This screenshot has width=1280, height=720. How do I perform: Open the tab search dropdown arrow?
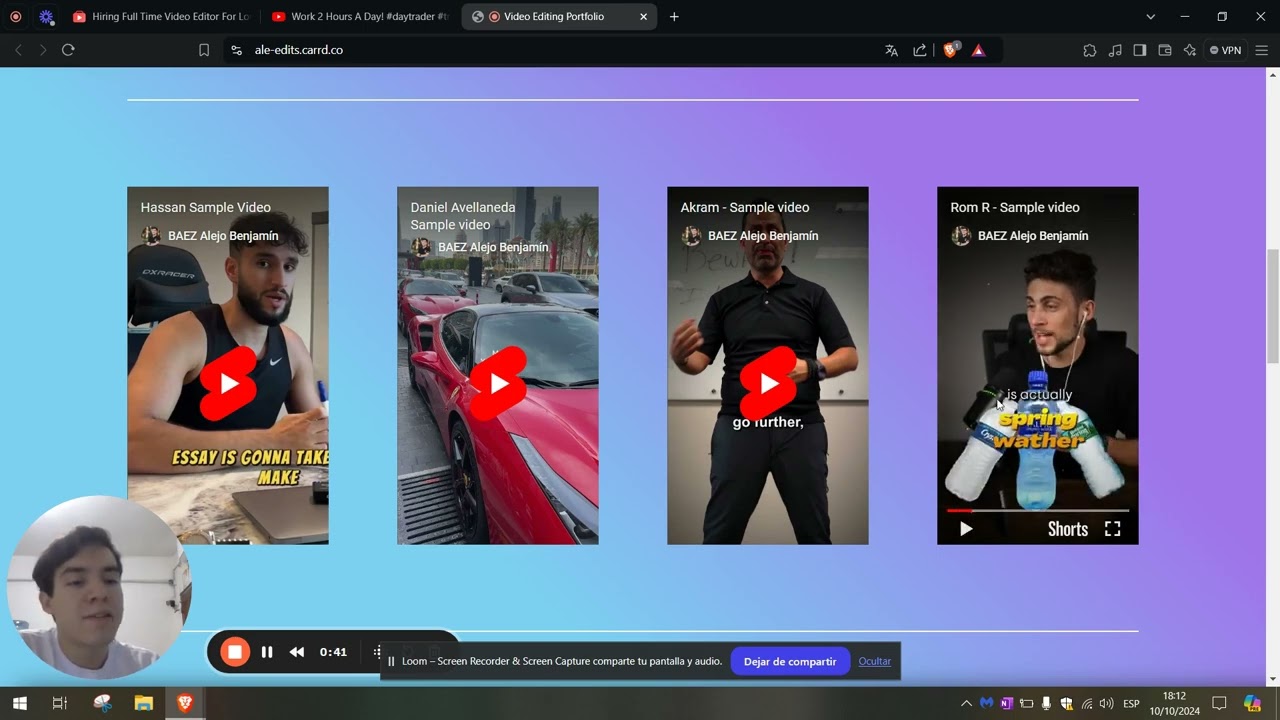coord(1150,17)
